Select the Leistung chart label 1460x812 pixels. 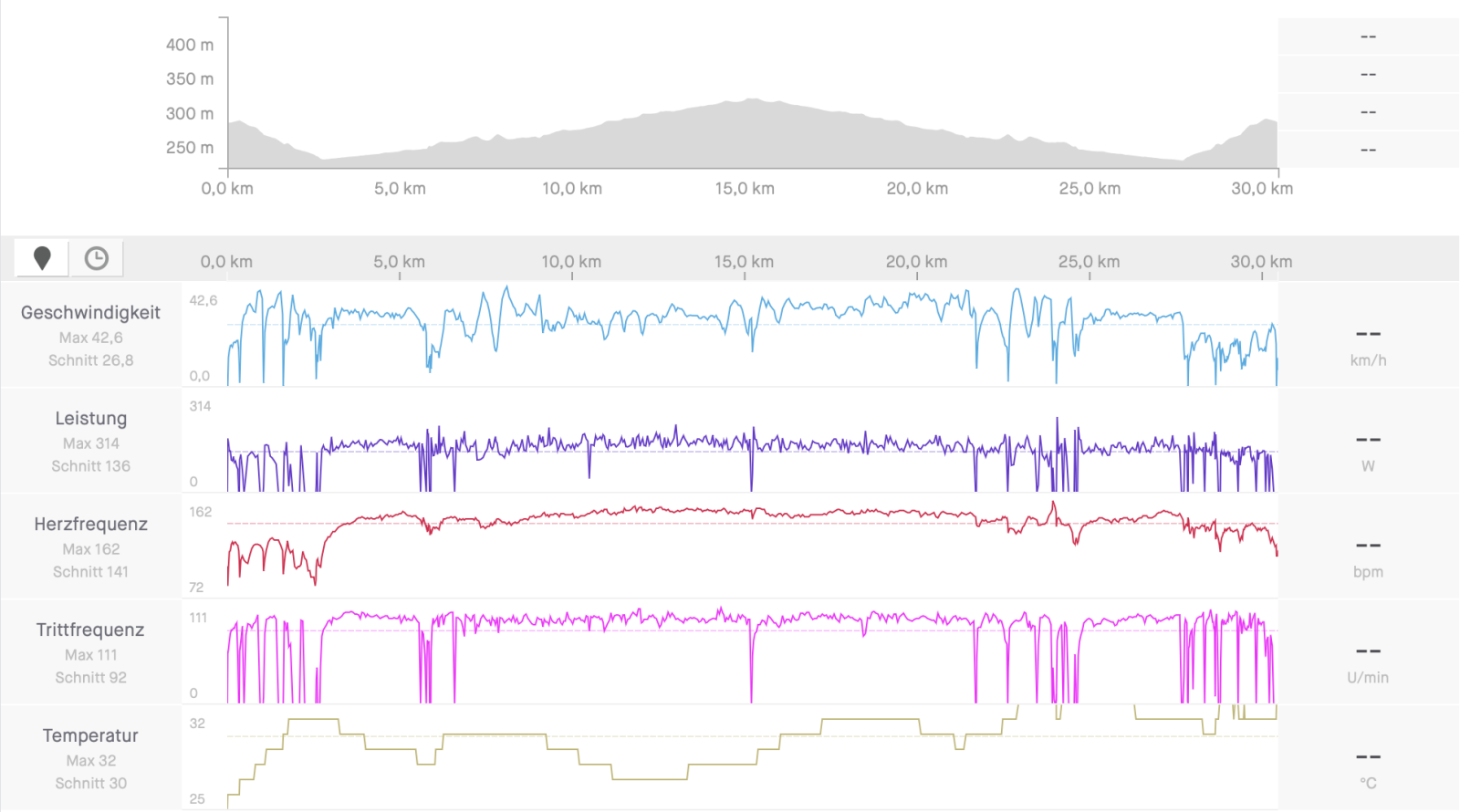(90, 418)
